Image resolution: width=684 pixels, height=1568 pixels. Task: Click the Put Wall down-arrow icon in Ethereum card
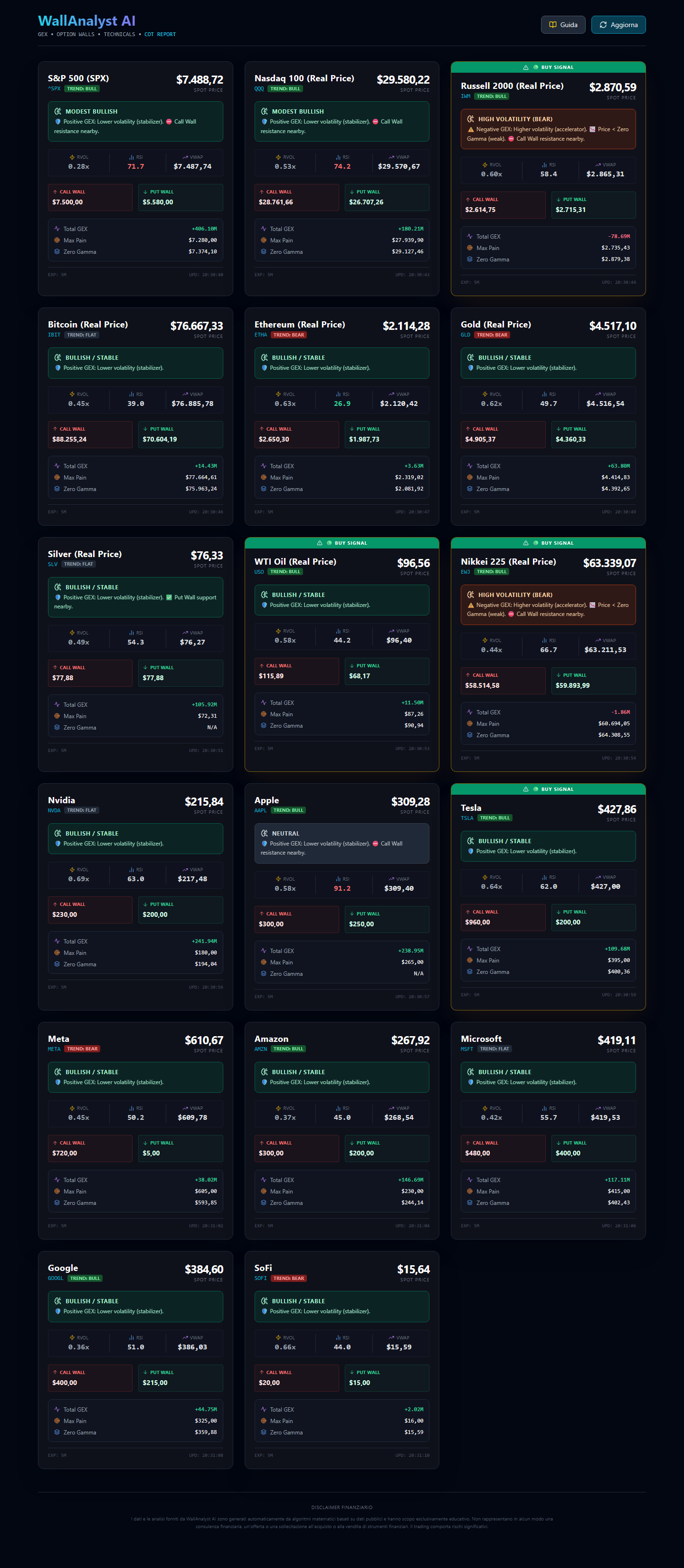click(351, 429)
